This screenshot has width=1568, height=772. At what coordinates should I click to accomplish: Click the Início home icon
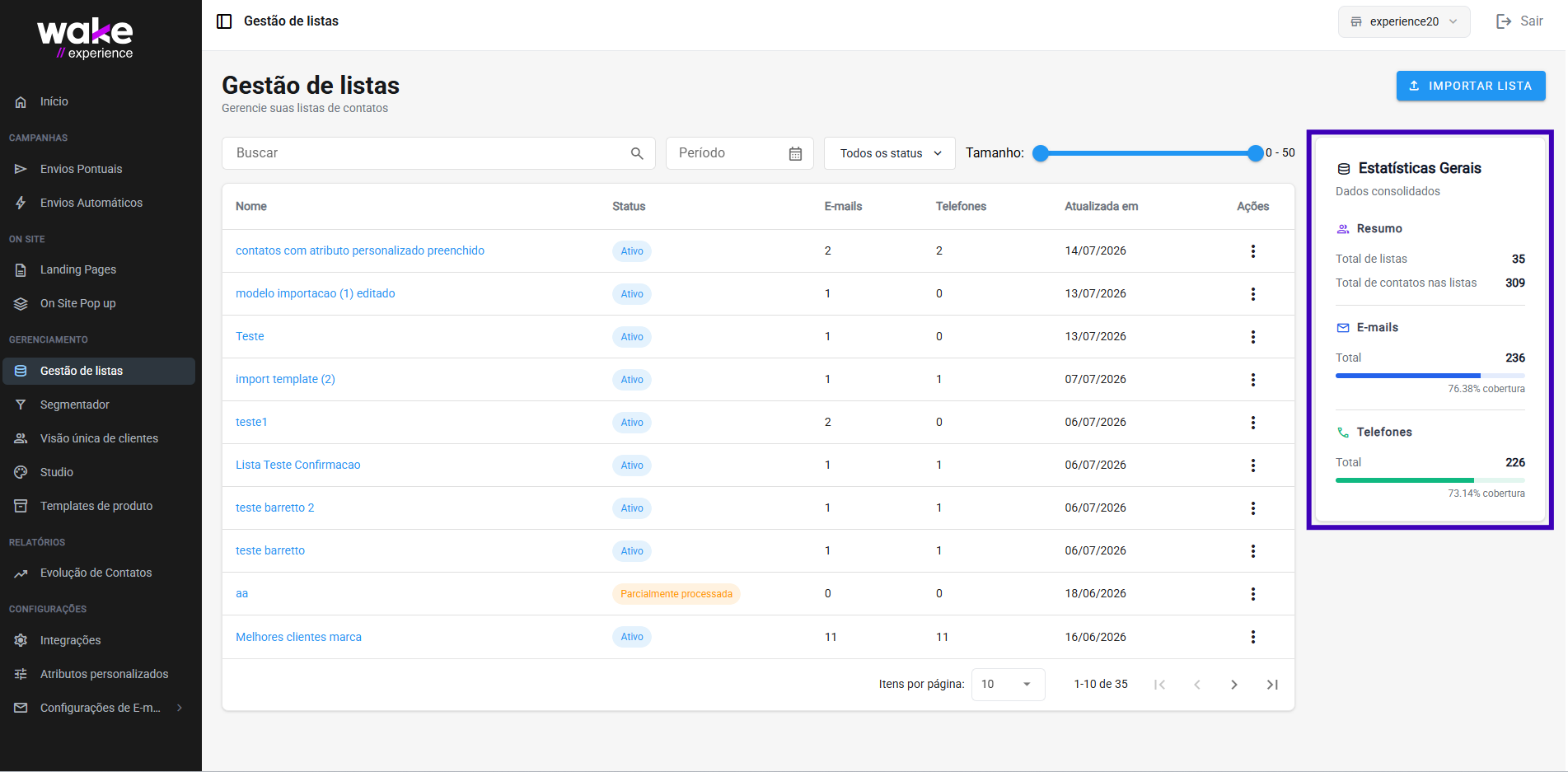click(21, 102)
